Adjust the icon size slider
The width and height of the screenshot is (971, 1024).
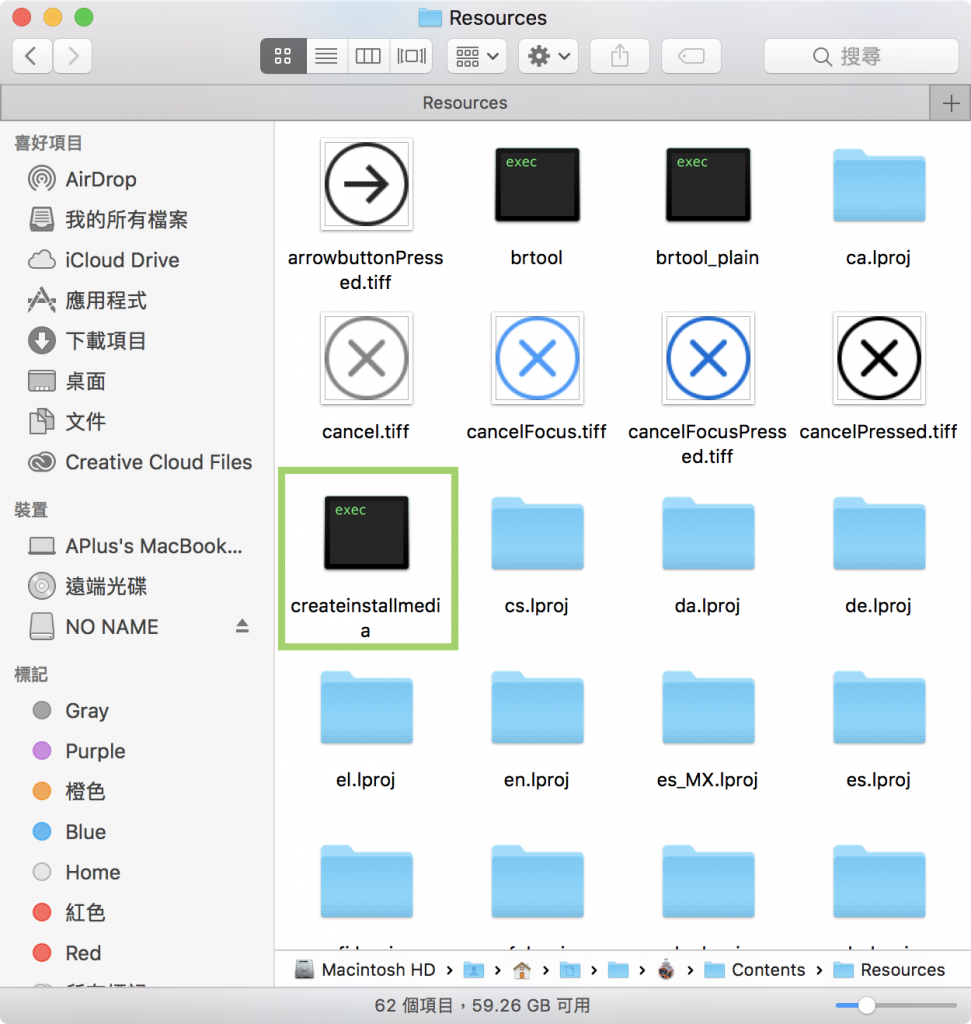pyautogui.click(x=896, y=1006)
